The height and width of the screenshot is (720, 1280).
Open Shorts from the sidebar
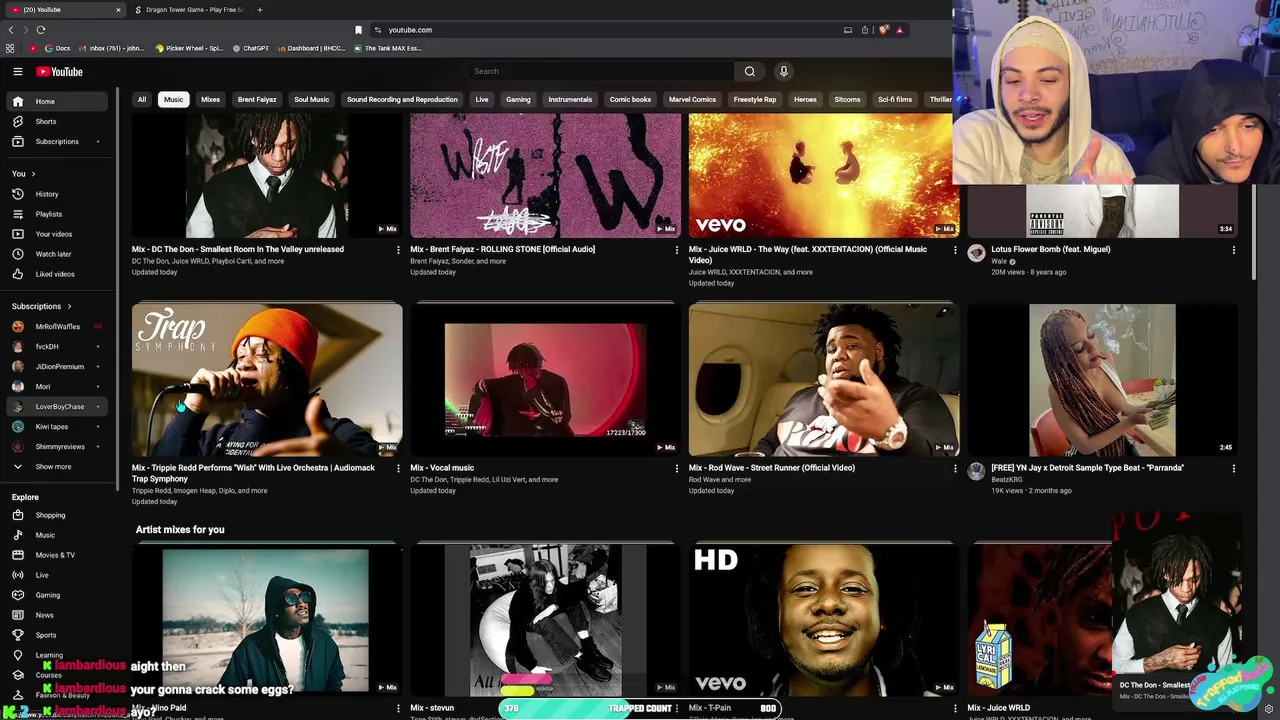[57, 121]
